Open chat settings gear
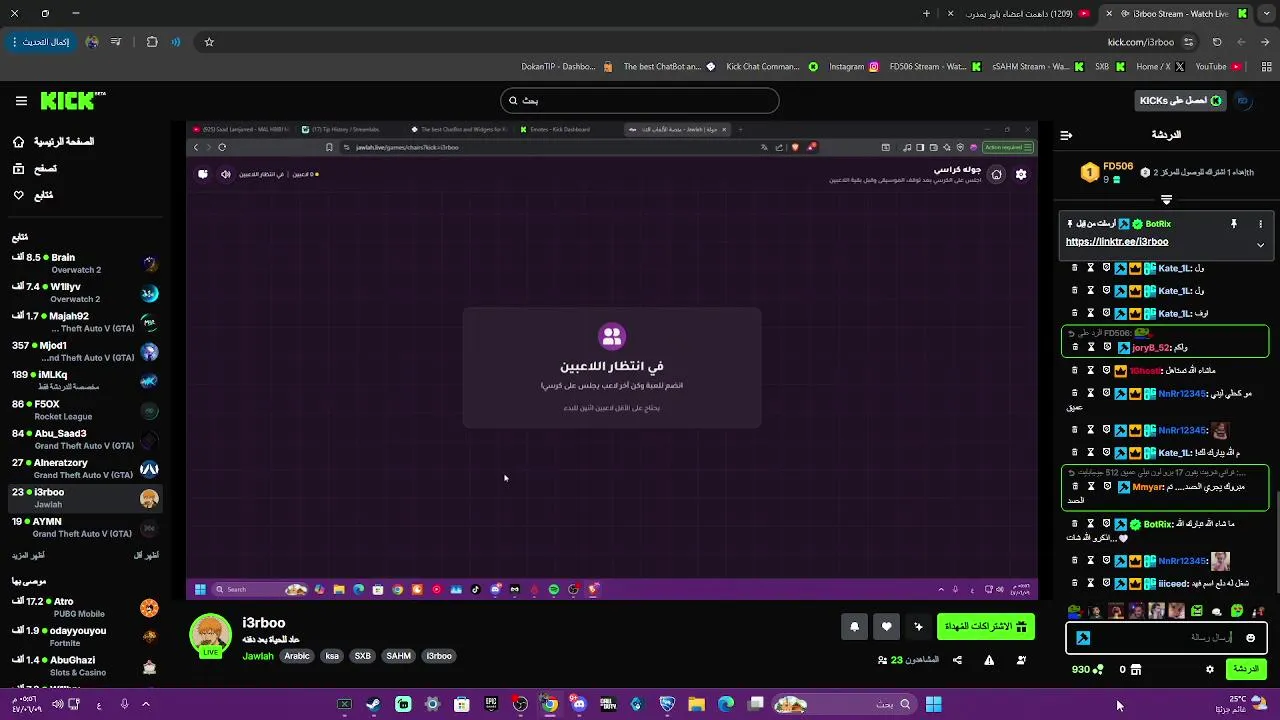Image resolution: width=1280 pixels, height=720 pixels. 1209,669
